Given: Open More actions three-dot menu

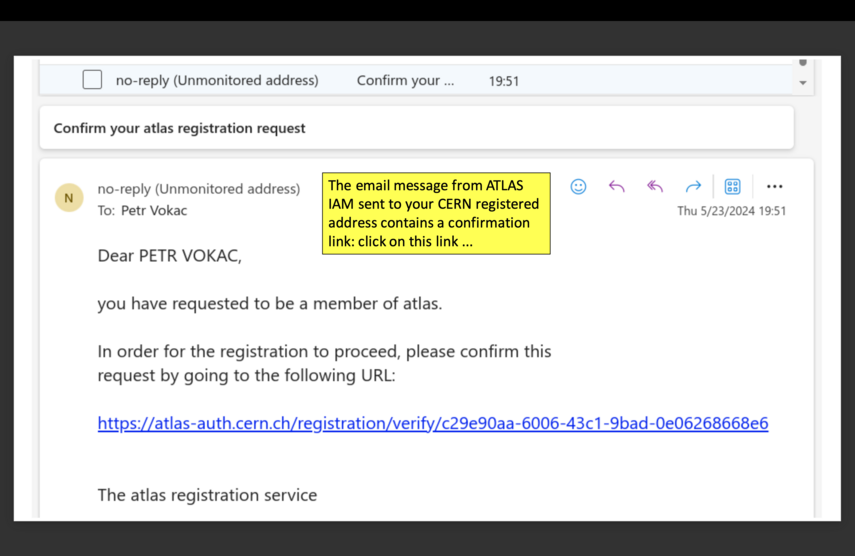Looking at the screenshot, I should [x=774, y=187].
